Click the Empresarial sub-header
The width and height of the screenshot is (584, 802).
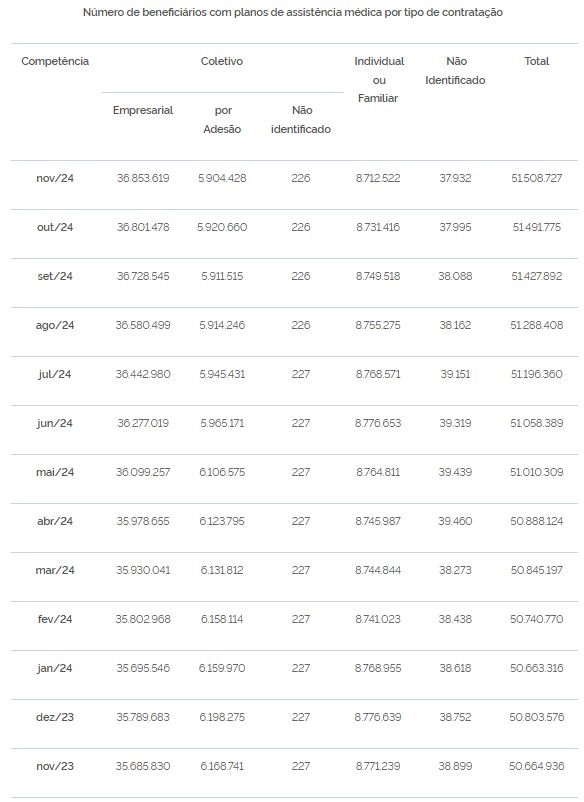(143, 110)
